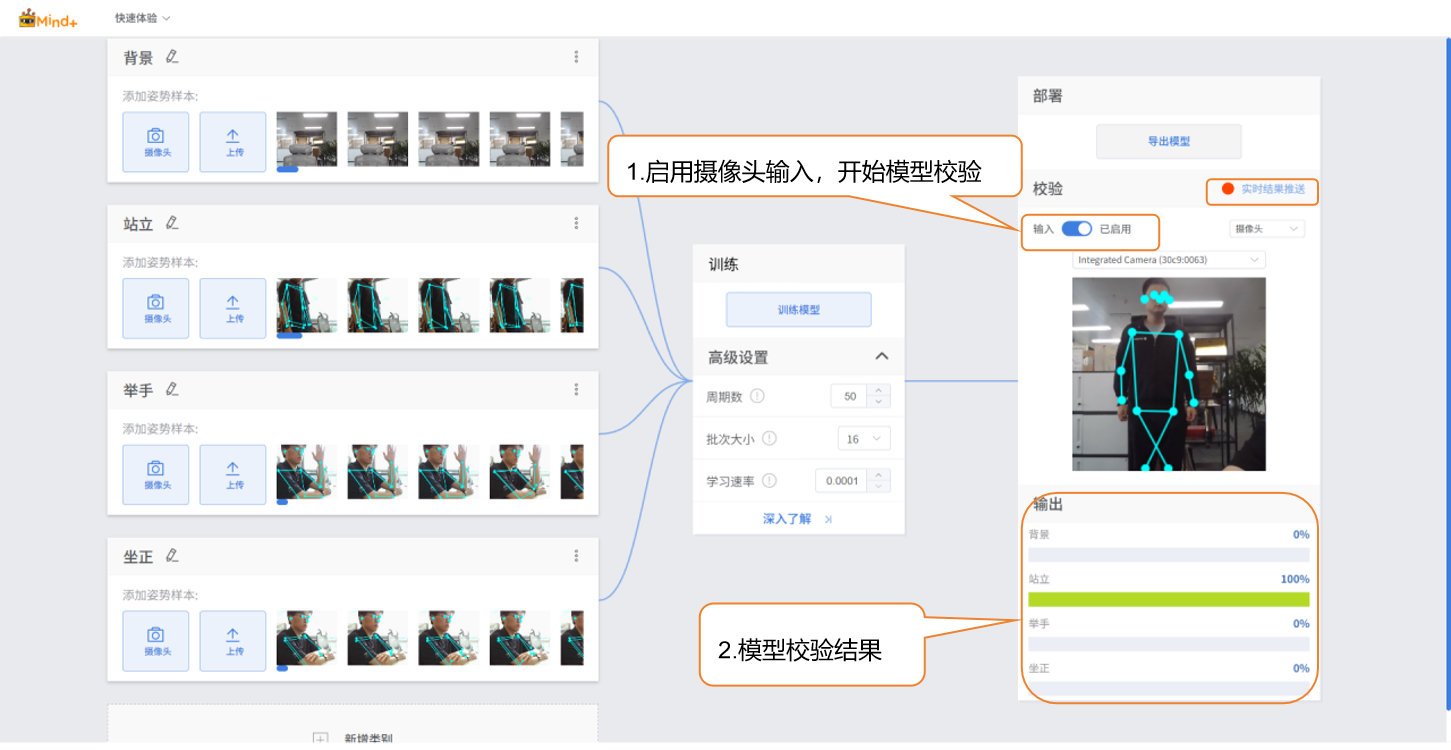
Task: Click the edit pencil beside 站立
Action: tap(173, 223)
